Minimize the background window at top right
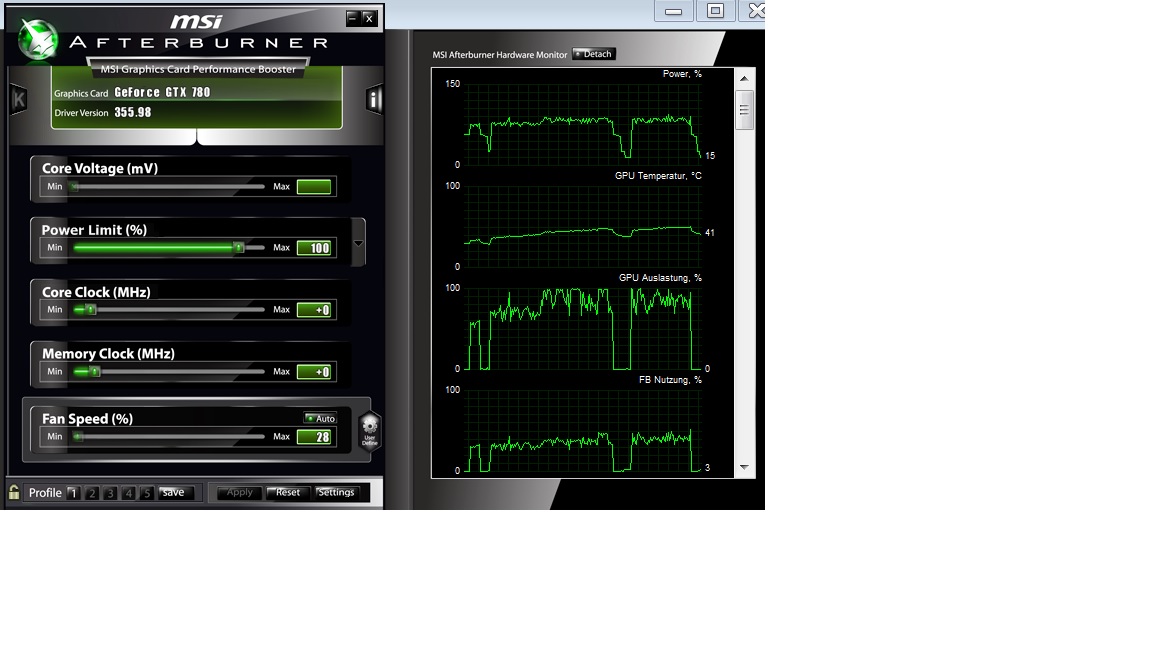The image size is (1152, 648). (673, 10)
